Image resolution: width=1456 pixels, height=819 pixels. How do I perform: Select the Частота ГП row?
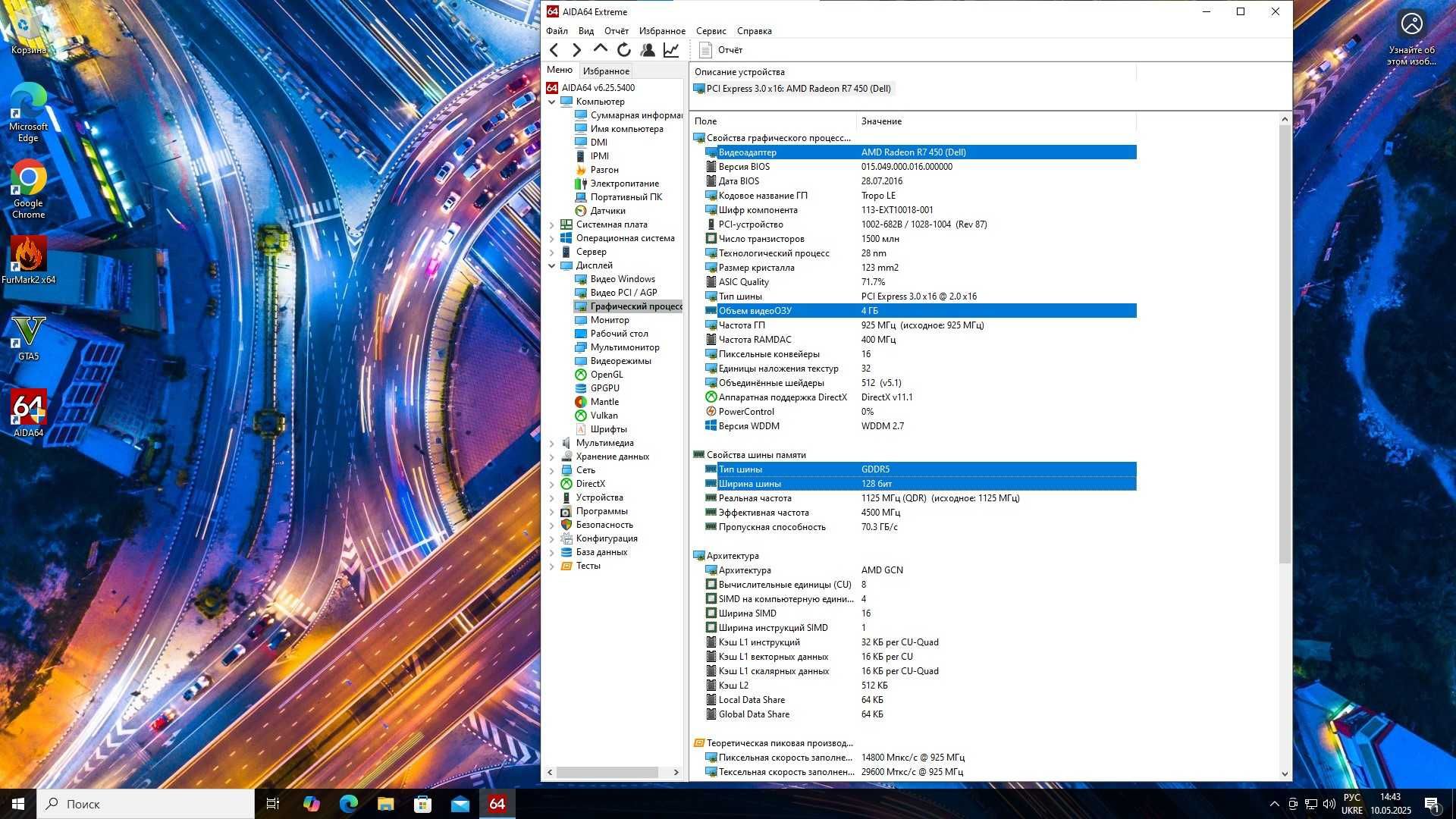921,325
